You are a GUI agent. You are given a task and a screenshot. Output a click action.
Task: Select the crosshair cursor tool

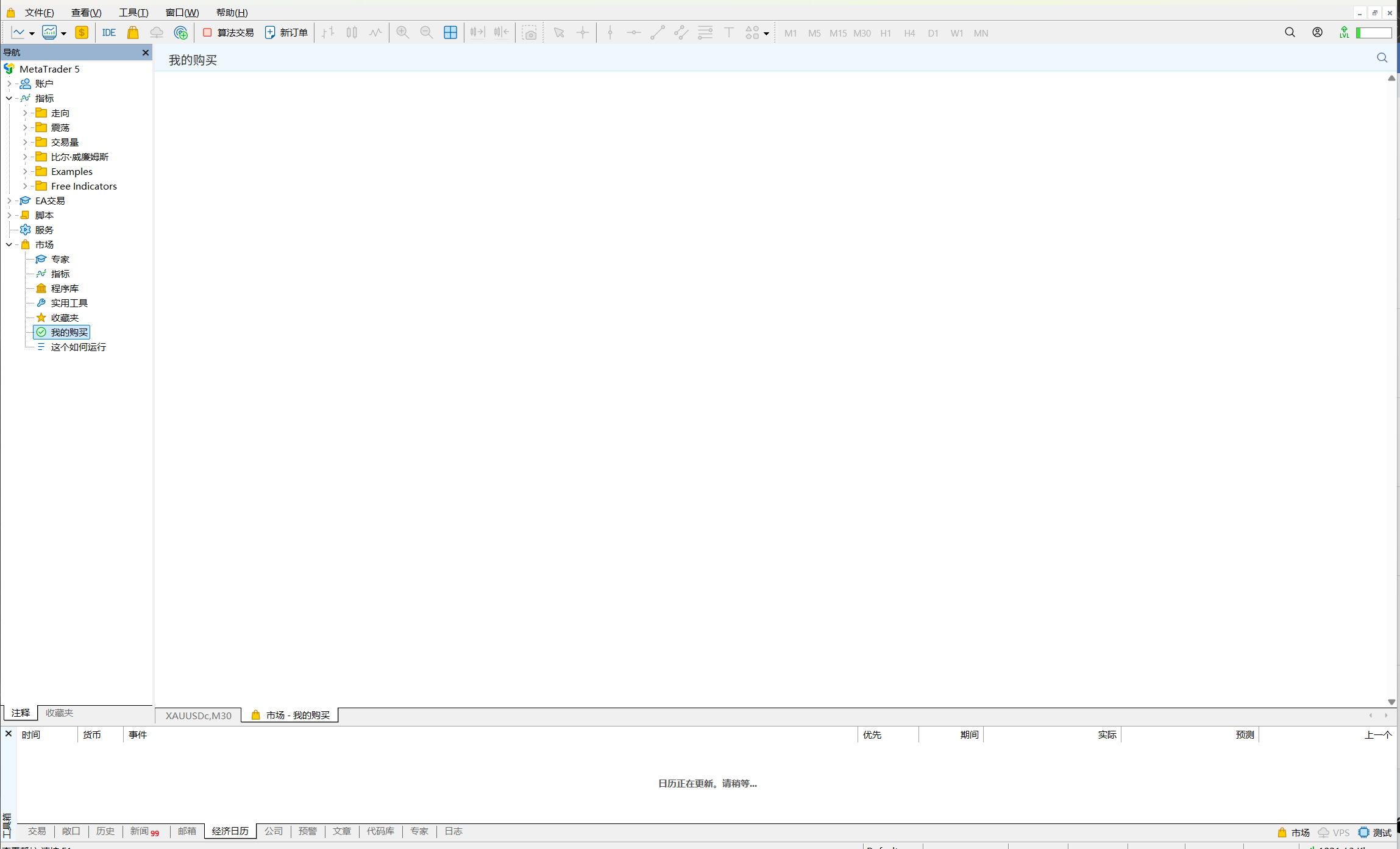coord(583,33)
